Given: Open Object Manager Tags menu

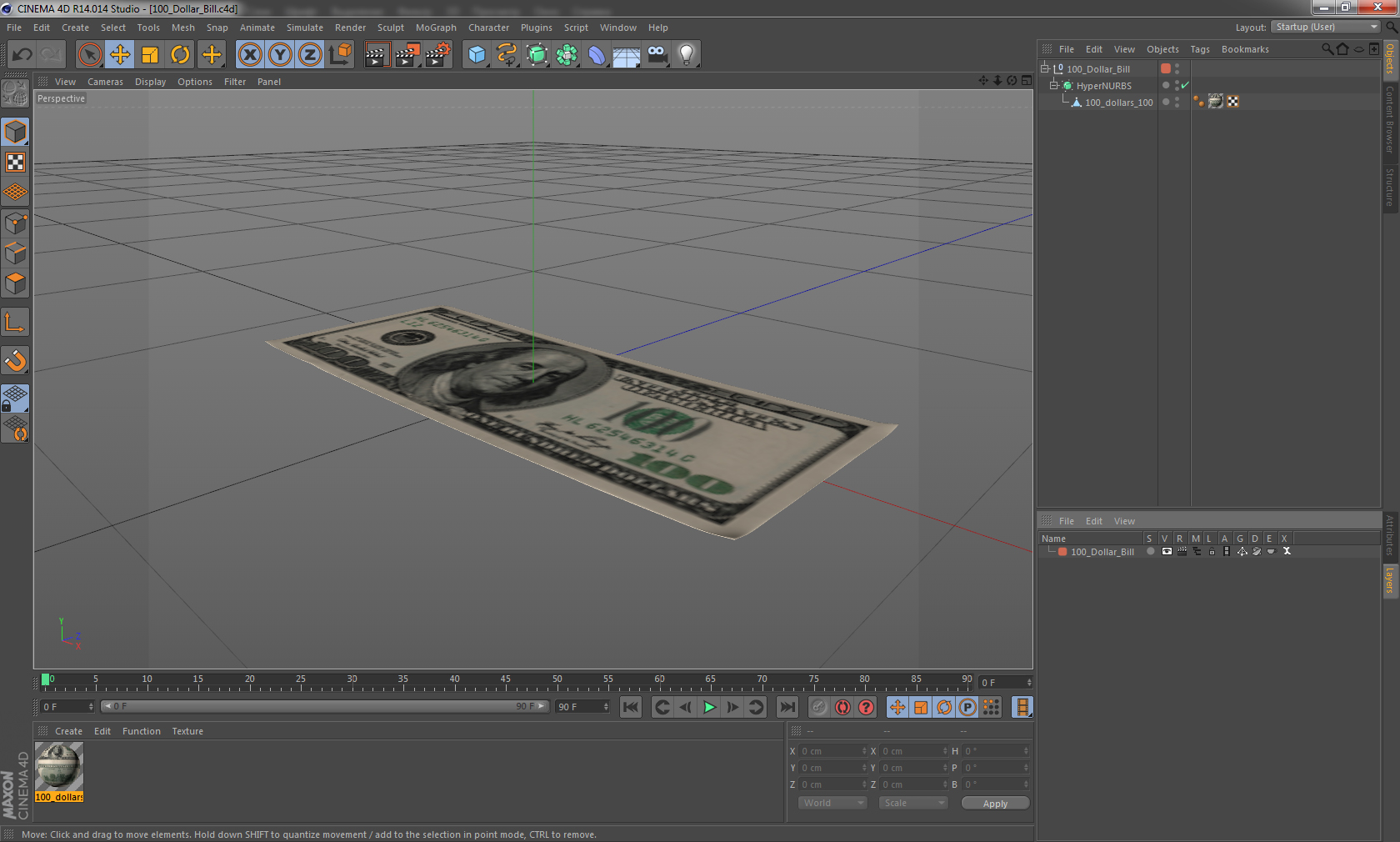Looking at the screenshot, I should (x=1200, y=49).
